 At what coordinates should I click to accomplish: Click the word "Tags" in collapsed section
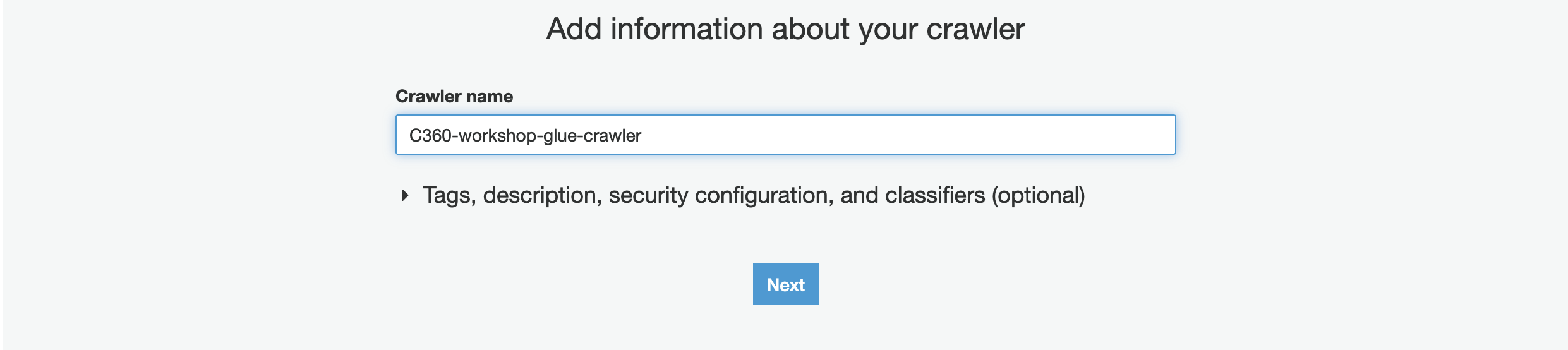click(x=448, y=195)
